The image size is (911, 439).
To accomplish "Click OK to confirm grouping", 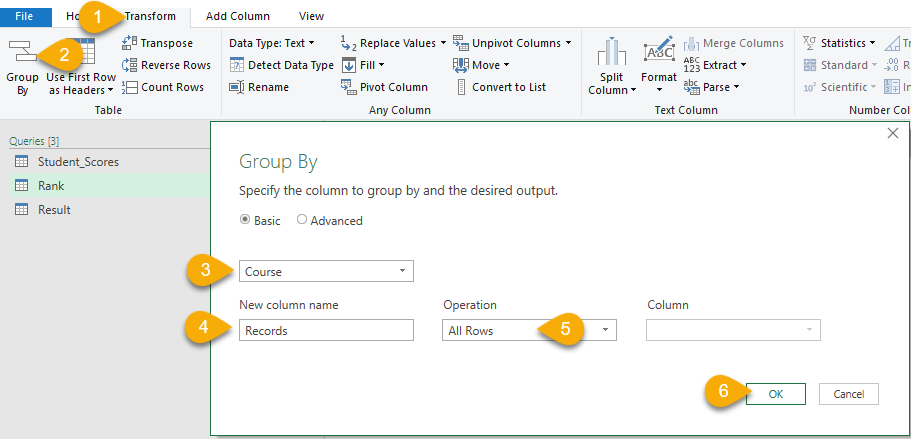I will point(775,394).
